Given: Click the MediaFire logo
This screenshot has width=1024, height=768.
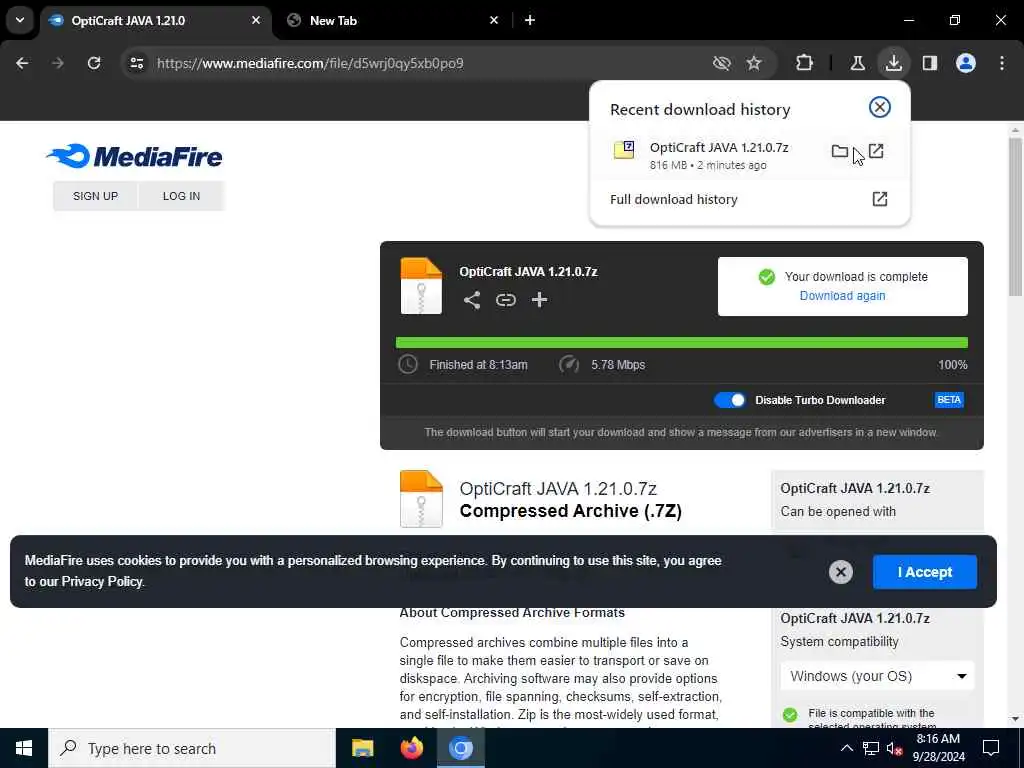Looking at the screenshot, I should pos(135,156).
